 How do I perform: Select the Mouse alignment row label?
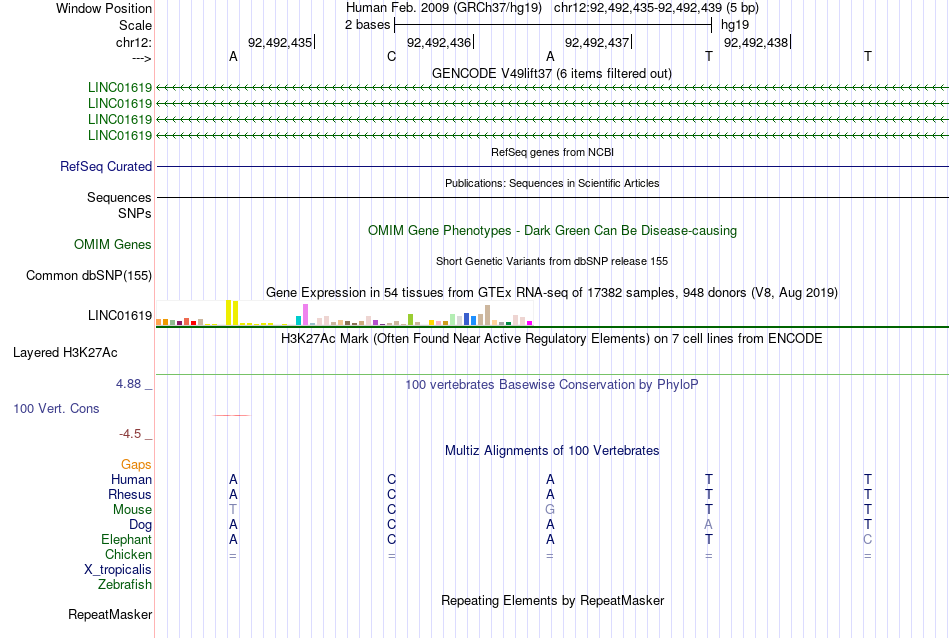click(132, 510)
